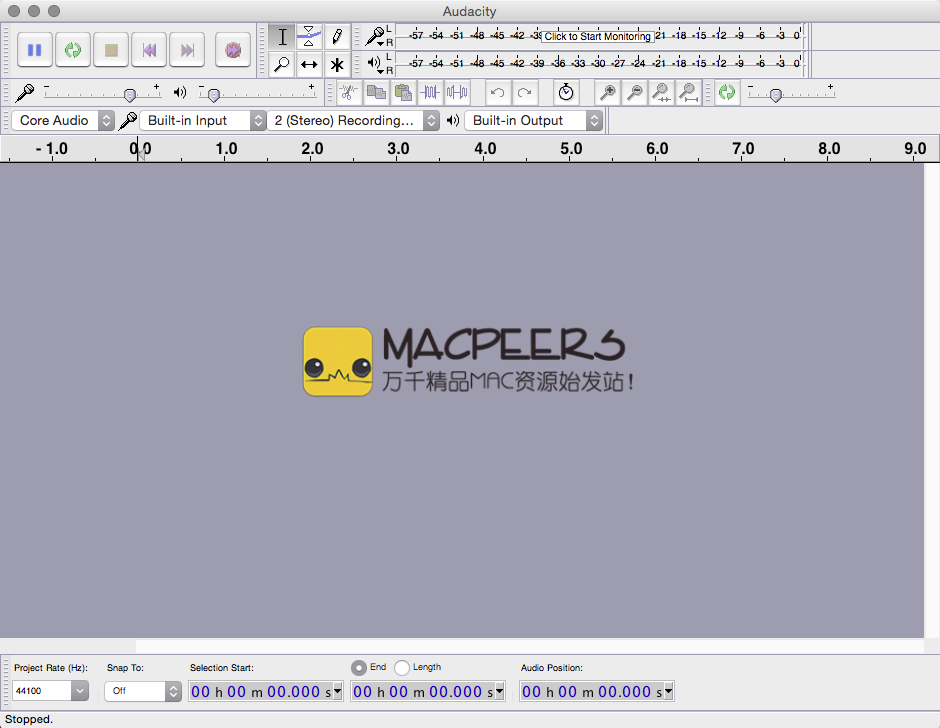Choose the Time Shift tool
Viewport: 940px width, 728px height.
(x=309, y=65)
